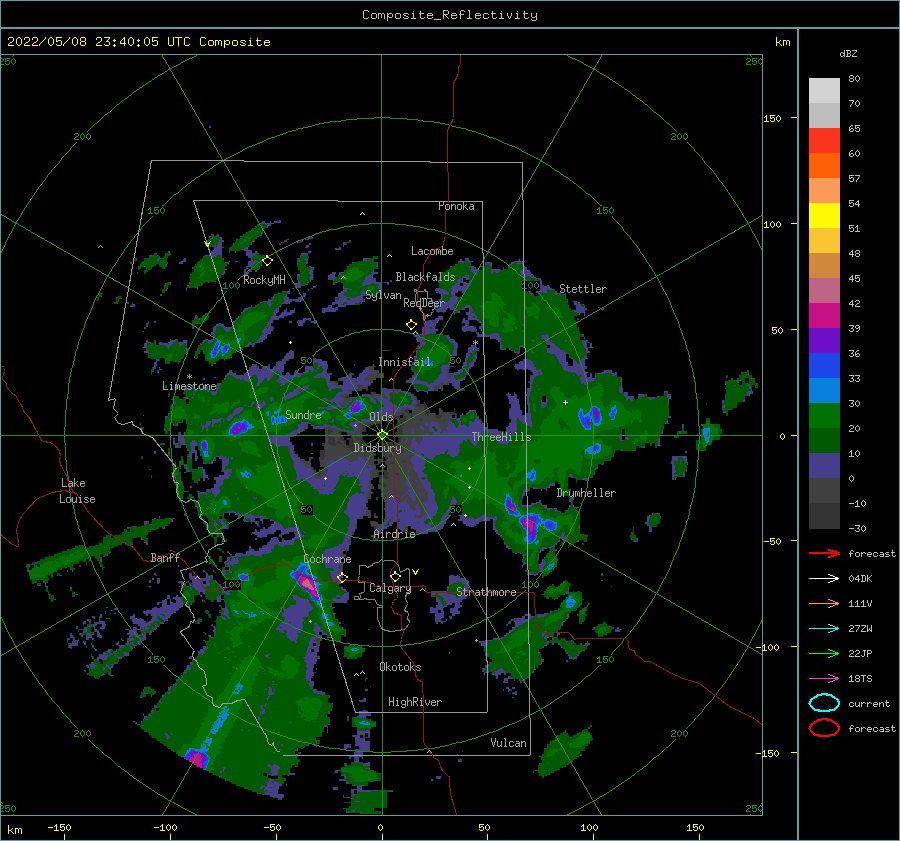Click the Okotoks city label
This screenshot has height=841, width=900.
click(x=400, y=667)
